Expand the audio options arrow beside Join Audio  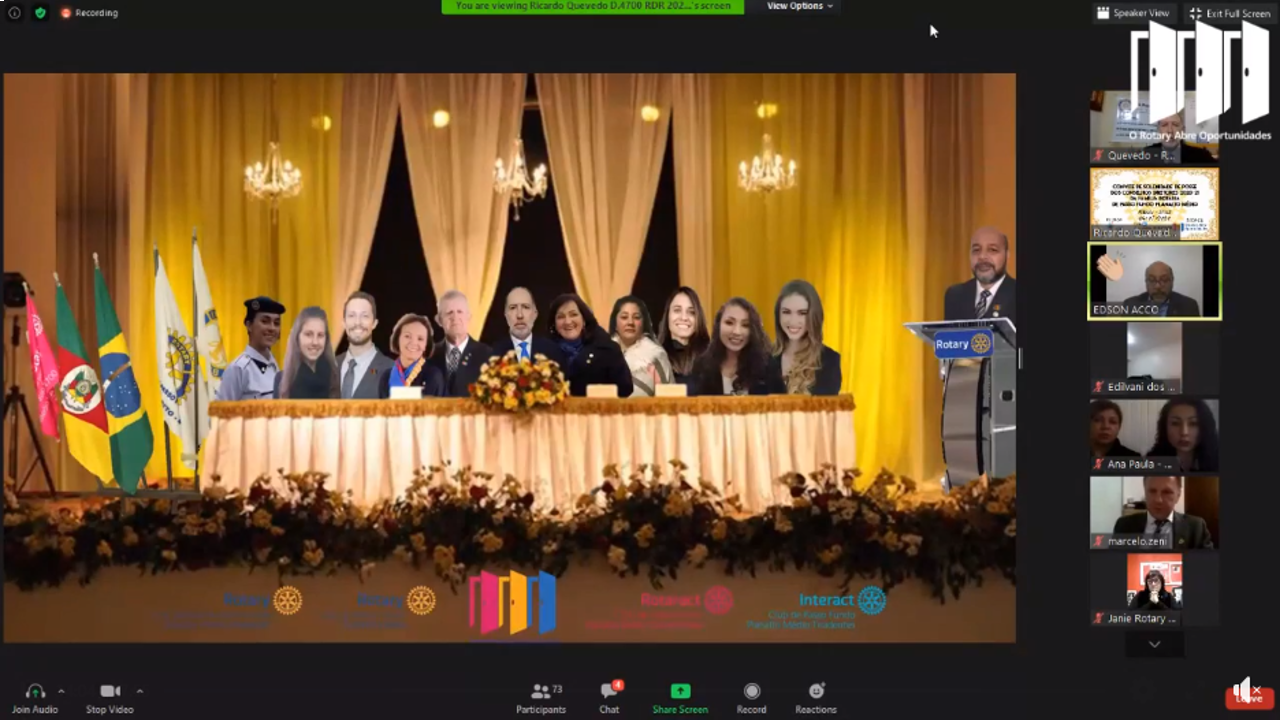click(61, 691)
